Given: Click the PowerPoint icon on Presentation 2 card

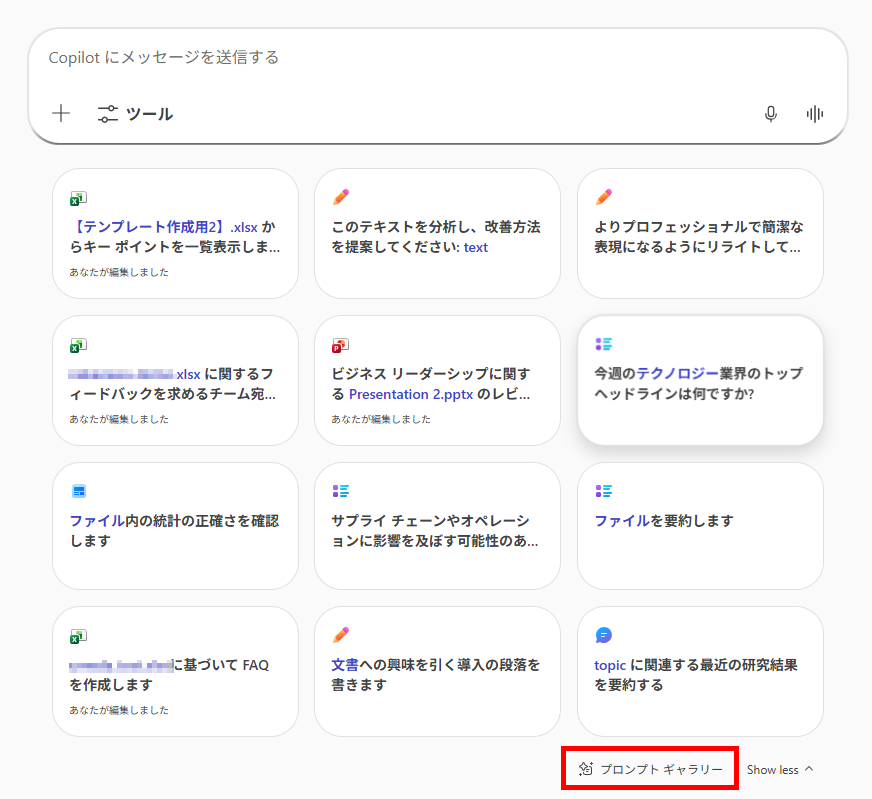Looking at the screenshot, I should tap(340, 345).
